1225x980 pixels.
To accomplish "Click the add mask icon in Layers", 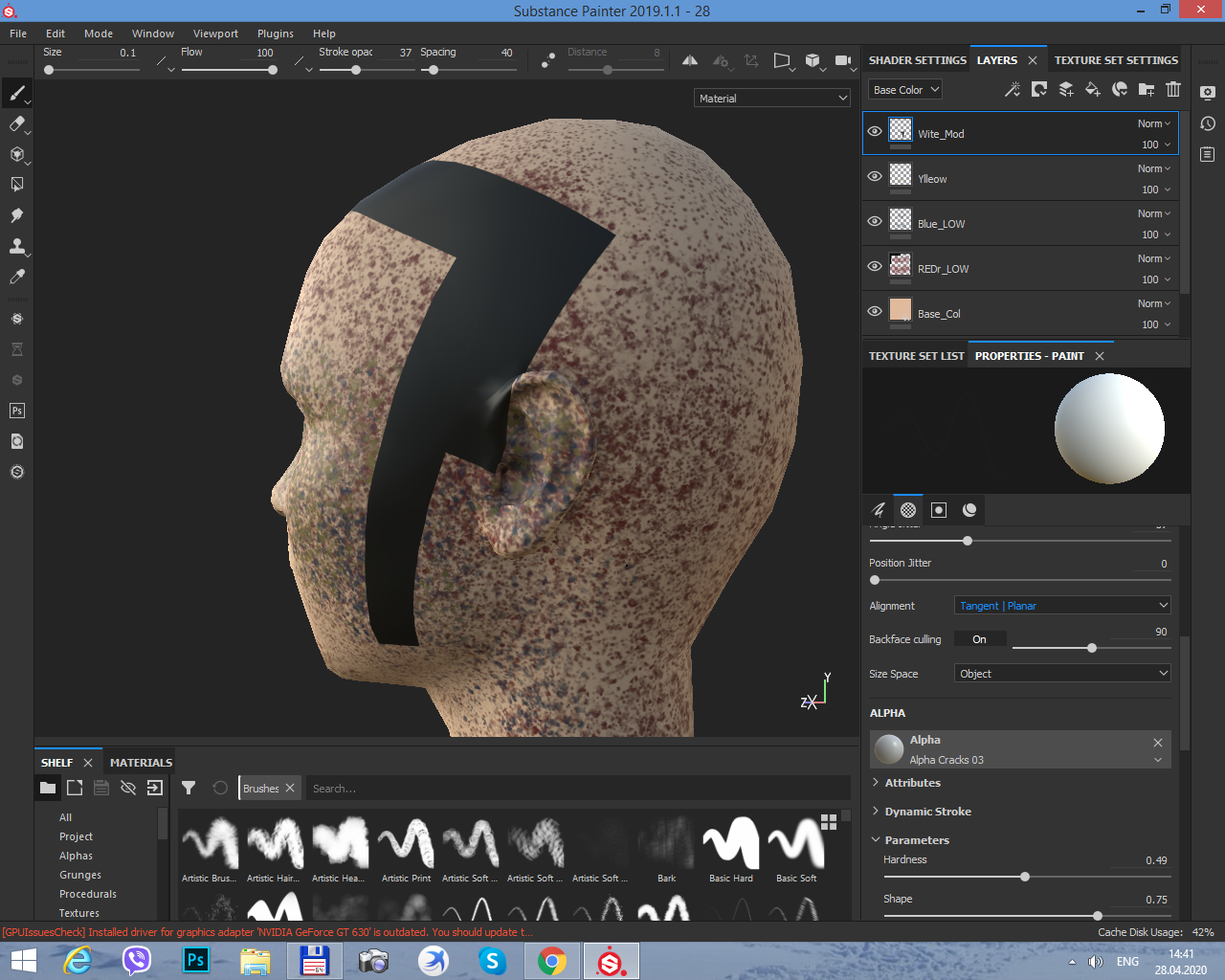I will click(x=1038, y=89).
